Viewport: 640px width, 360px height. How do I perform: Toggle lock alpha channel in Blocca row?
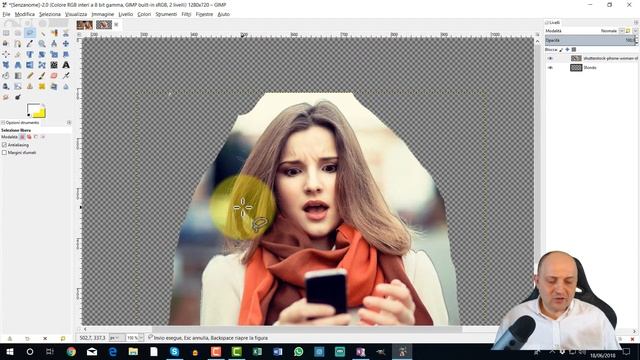click(574, 49)
